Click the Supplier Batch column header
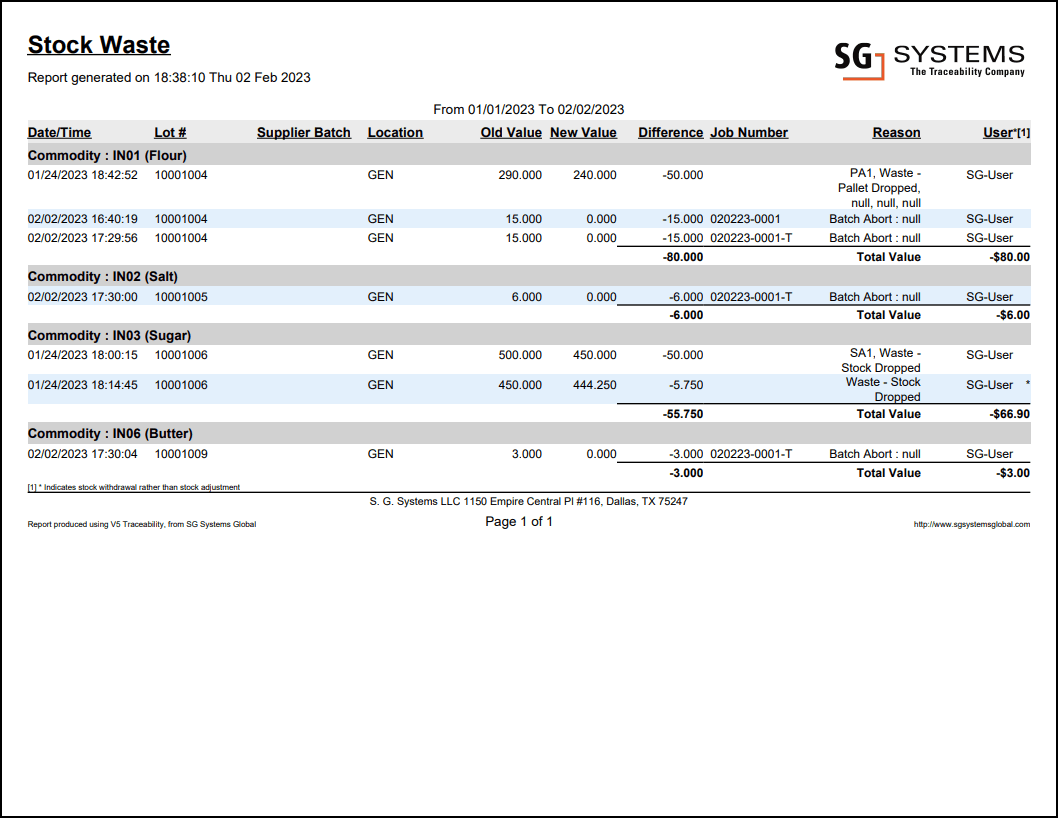The image size is (1058, 818). [x=304, y=132]
